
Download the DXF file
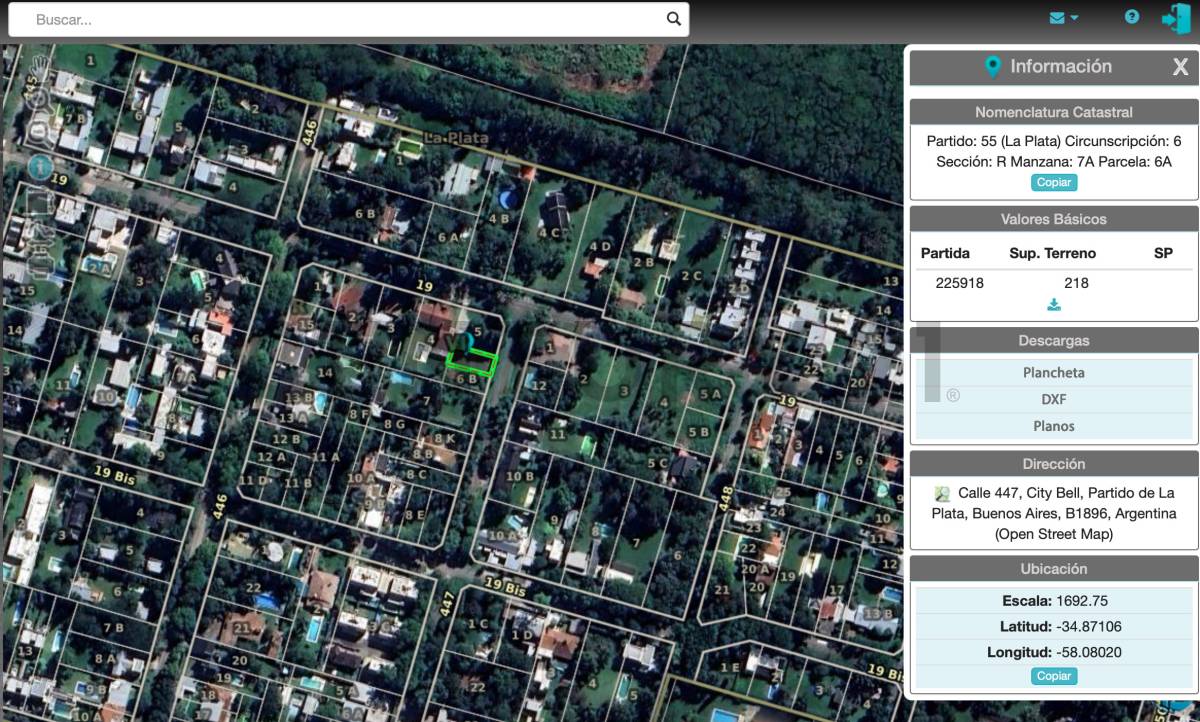click(x=1054, y=399)
